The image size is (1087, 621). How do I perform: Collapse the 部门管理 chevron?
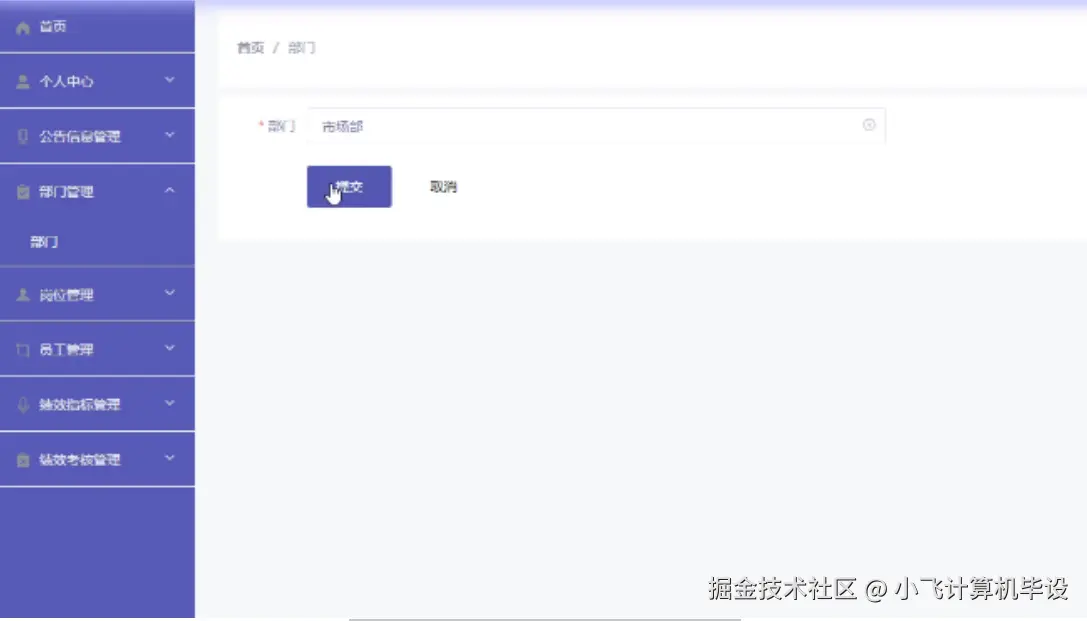tap(169, 190)
